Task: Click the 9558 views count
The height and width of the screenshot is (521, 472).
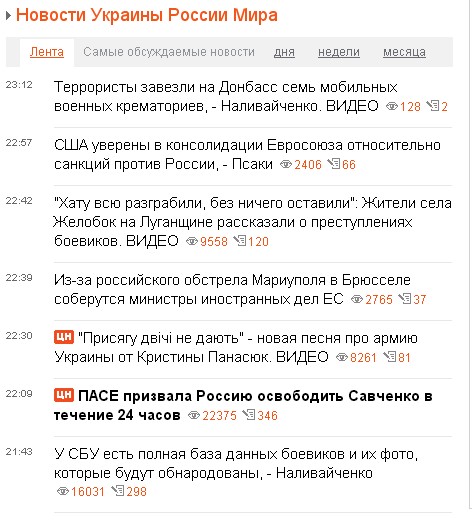Action: tap(214, 242)
